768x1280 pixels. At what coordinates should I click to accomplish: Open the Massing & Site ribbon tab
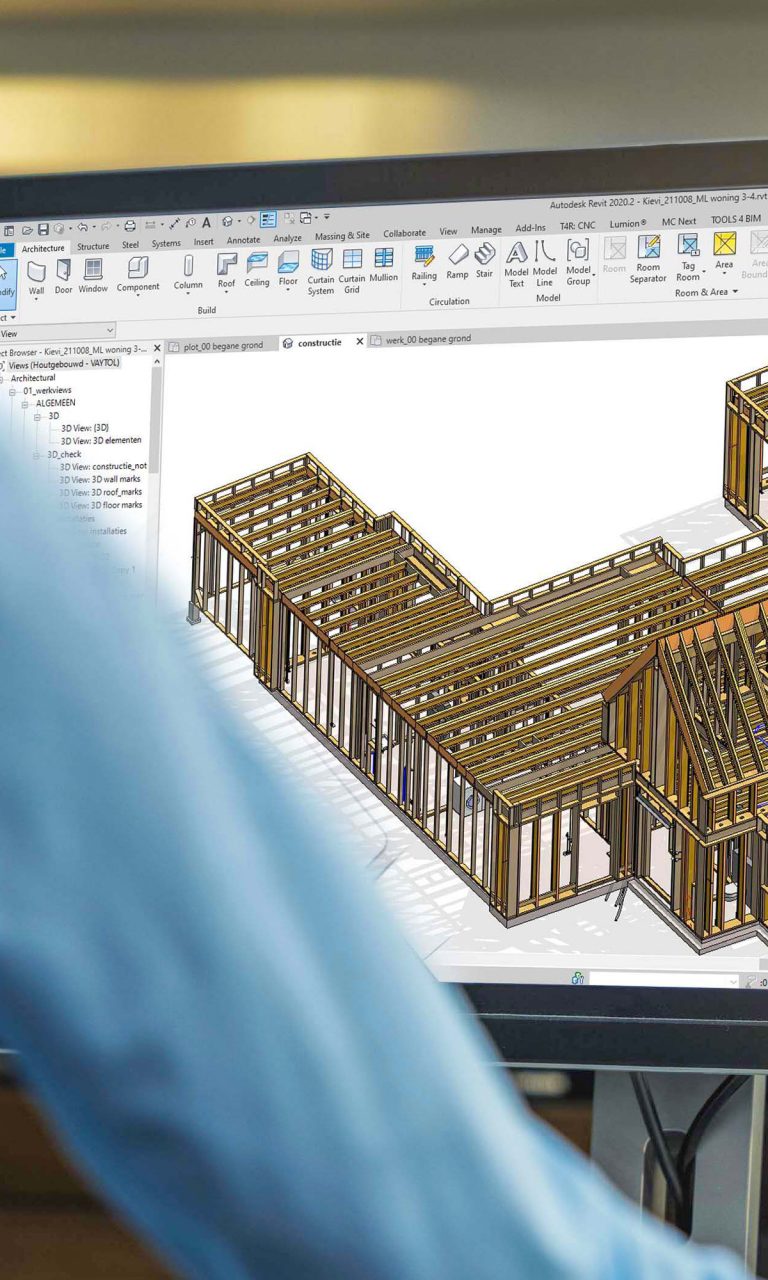point(342,236)
